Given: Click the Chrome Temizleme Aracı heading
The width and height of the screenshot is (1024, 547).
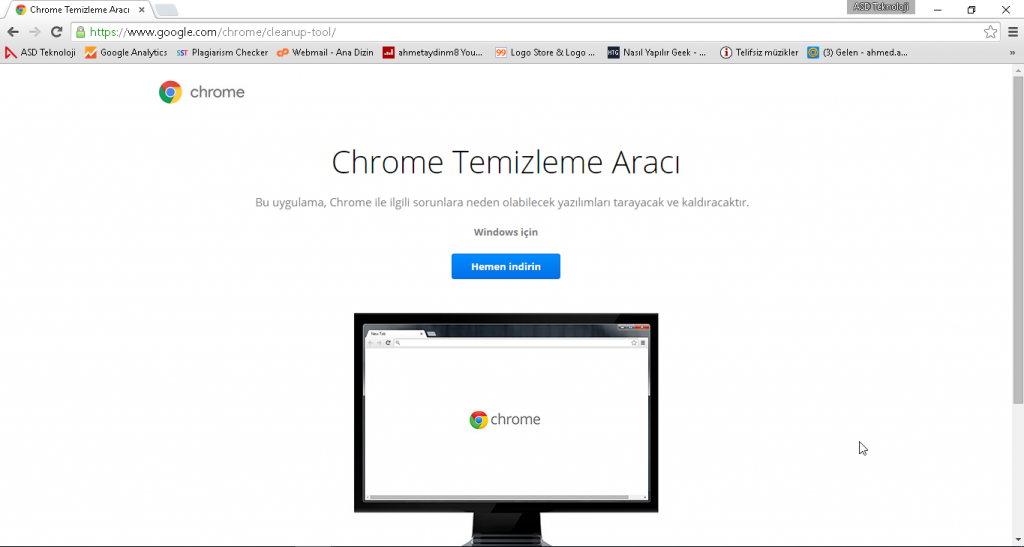Looking at the screenshot, I should click(505, 163).
